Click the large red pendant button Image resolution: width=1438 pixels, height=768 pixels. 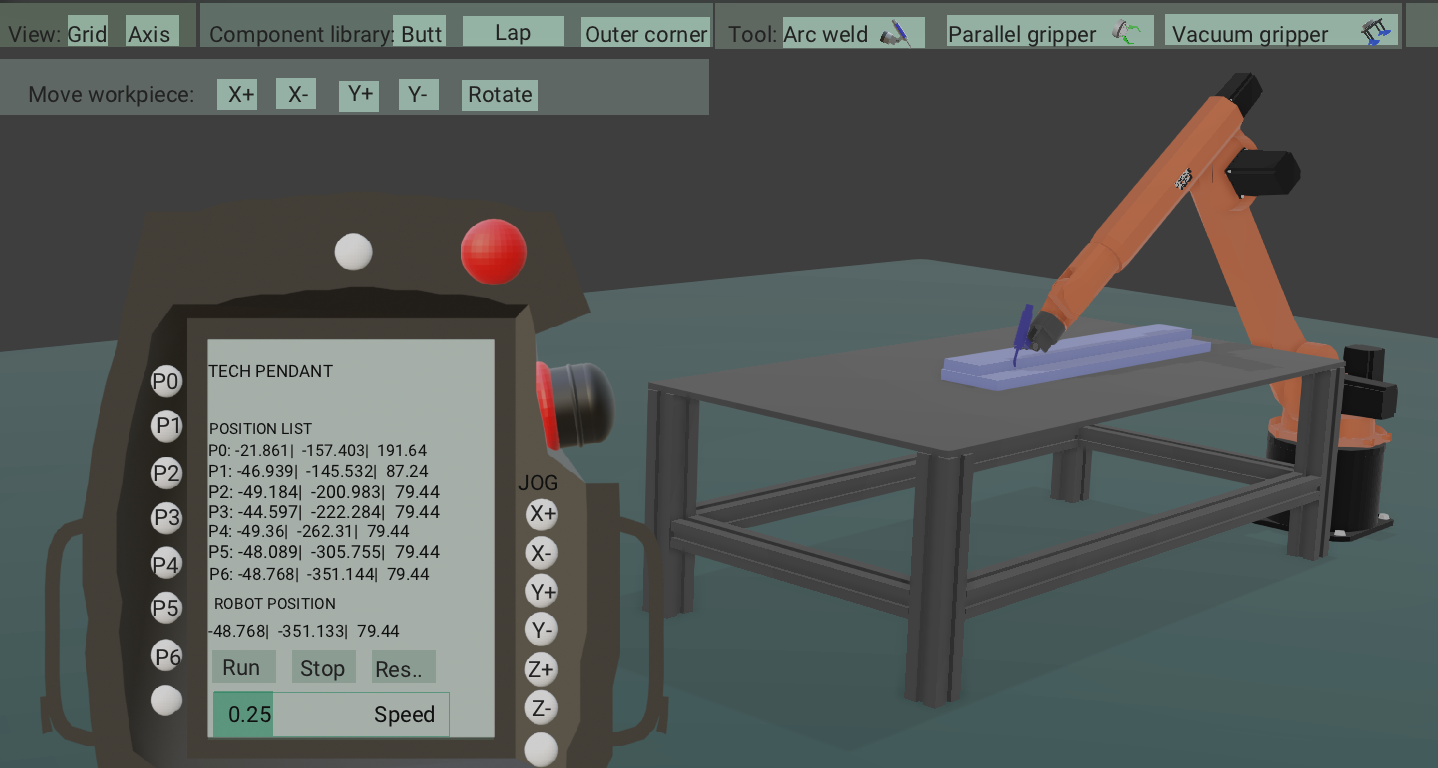494,251
